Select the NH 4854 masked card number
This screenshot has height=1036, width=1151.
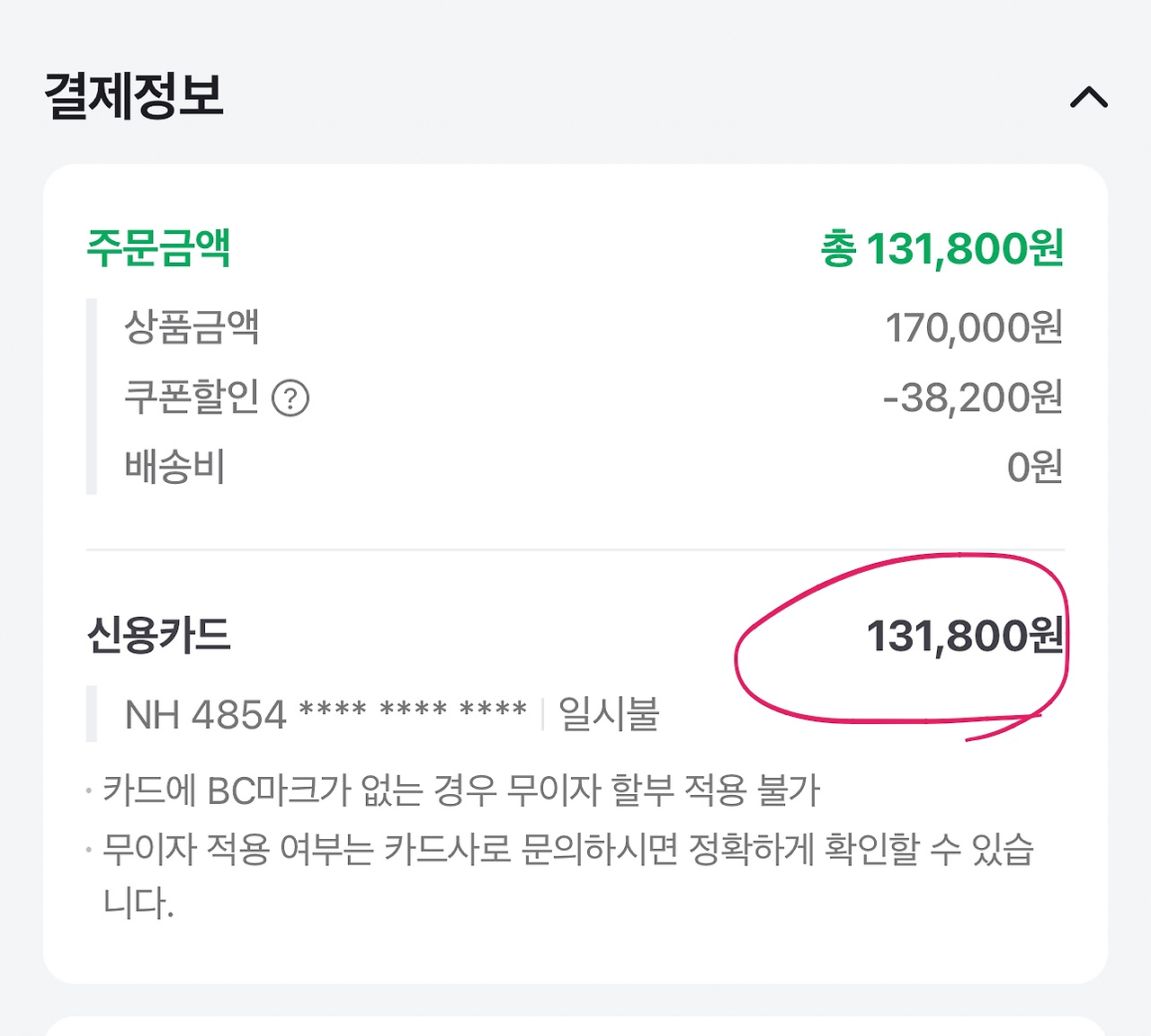(x=326, y=715)
